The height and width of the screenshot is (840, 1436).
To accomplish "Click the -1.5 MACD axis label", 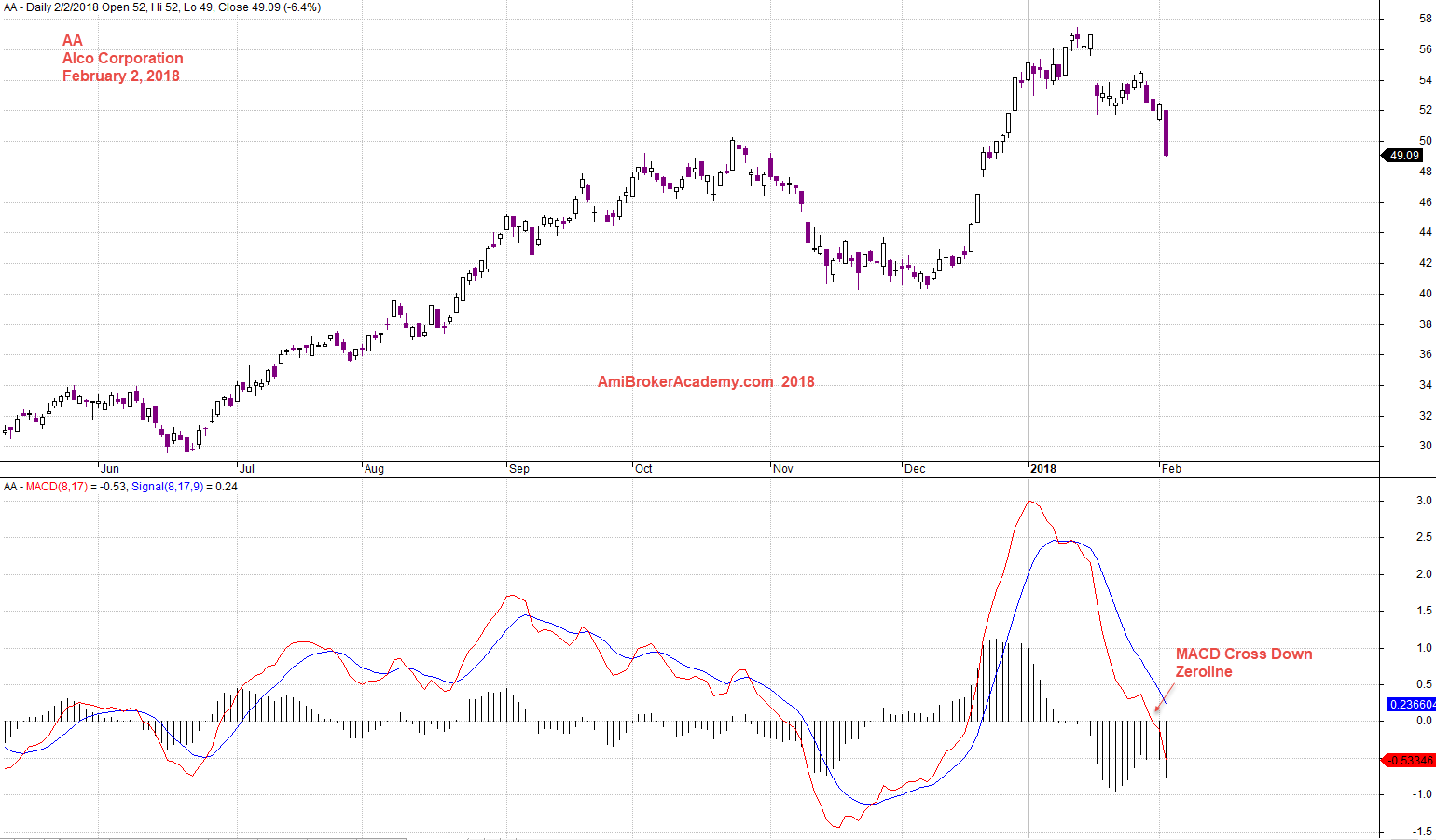I will click(1423, 831).
